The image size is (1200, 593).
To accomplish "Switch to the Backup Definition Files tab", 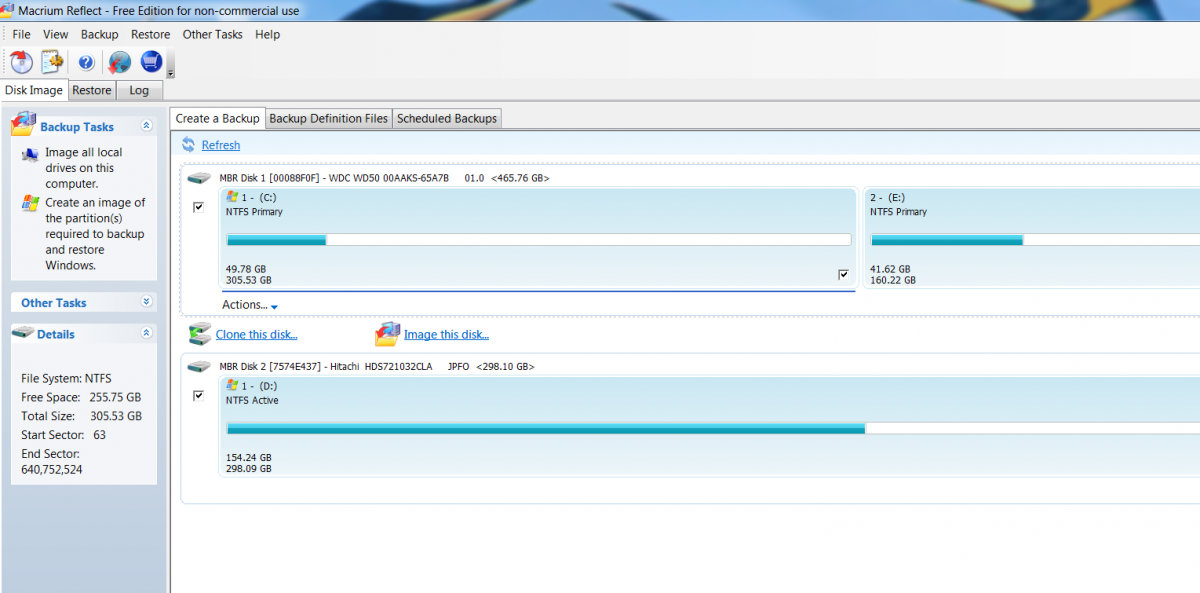I will (328, 118).
